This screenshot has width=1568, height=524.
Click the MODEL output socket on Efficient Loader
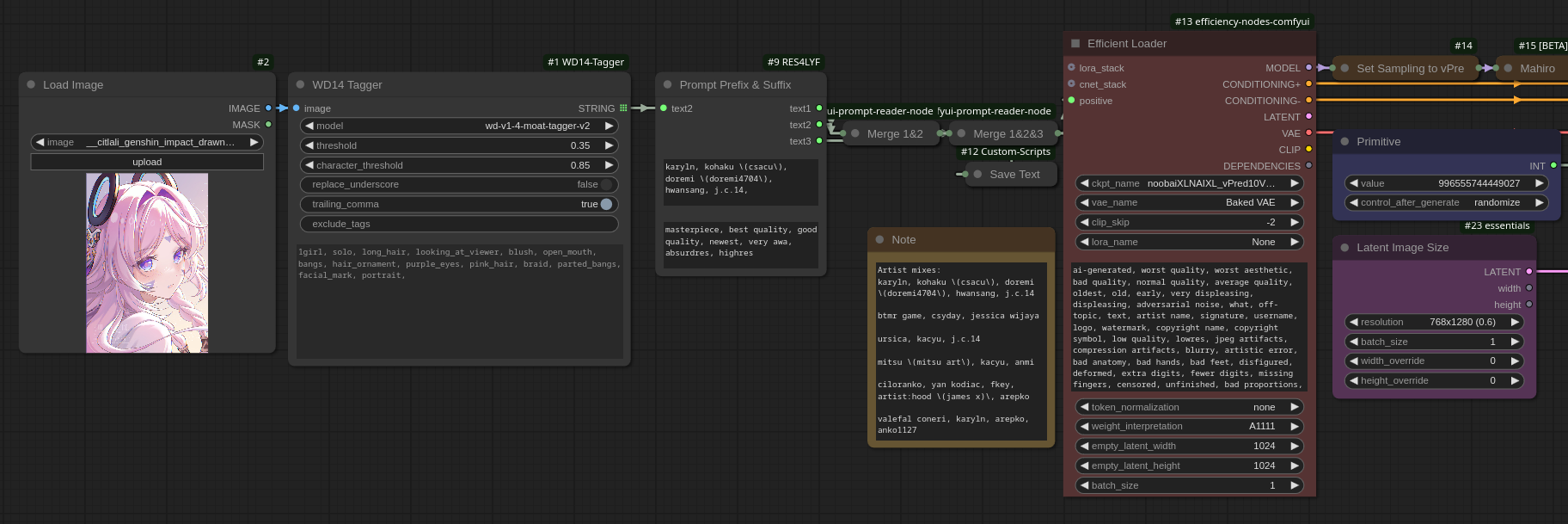click(1309, 67)
